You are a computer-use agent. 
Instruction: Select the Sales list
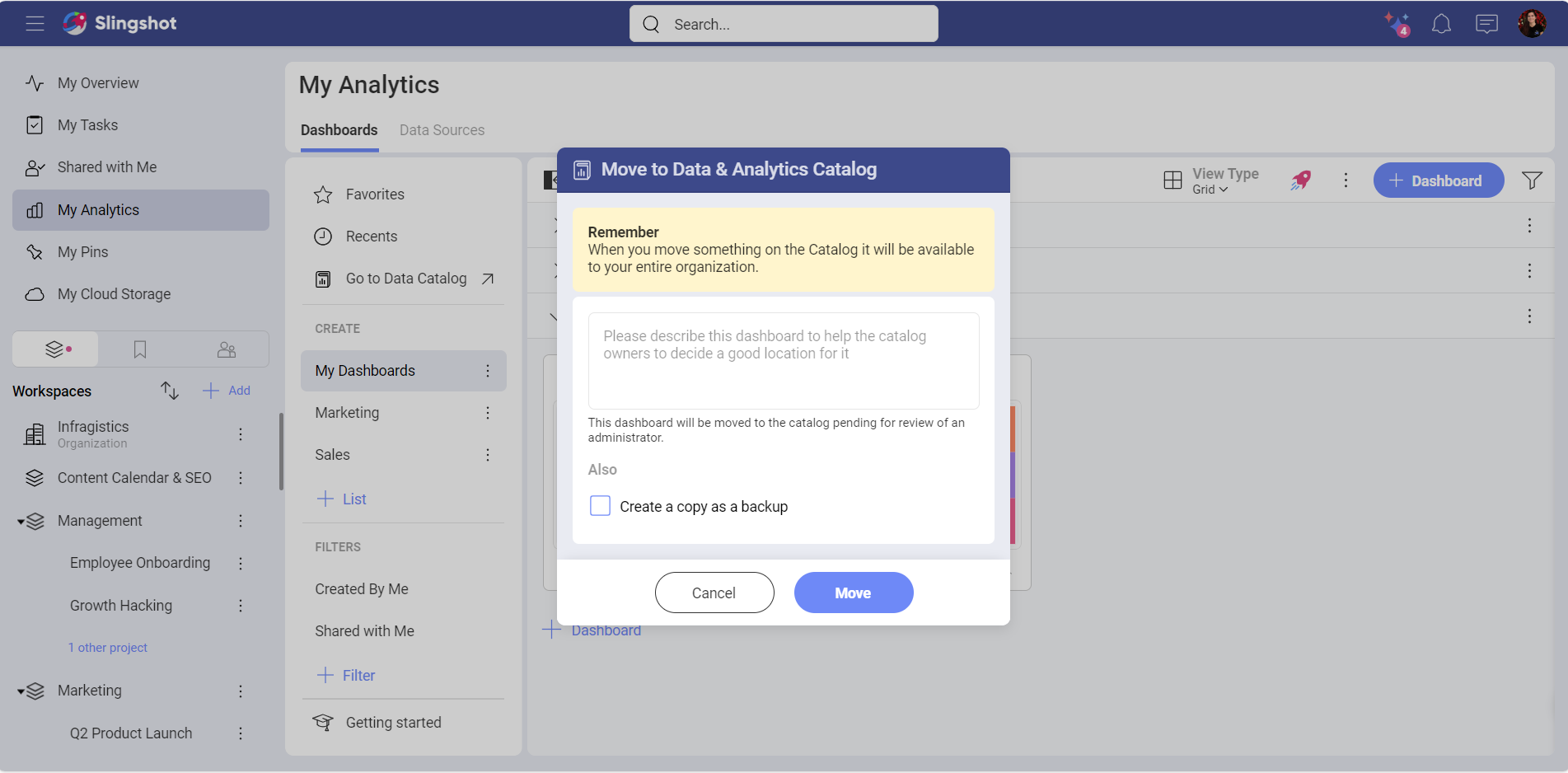click(332, 455)
